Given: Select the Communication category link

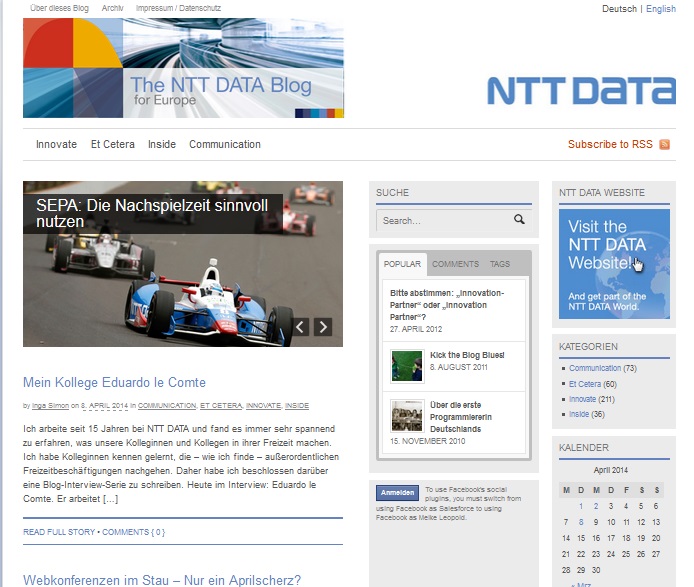Looking at the screenshot, I should tap(594, 369).
